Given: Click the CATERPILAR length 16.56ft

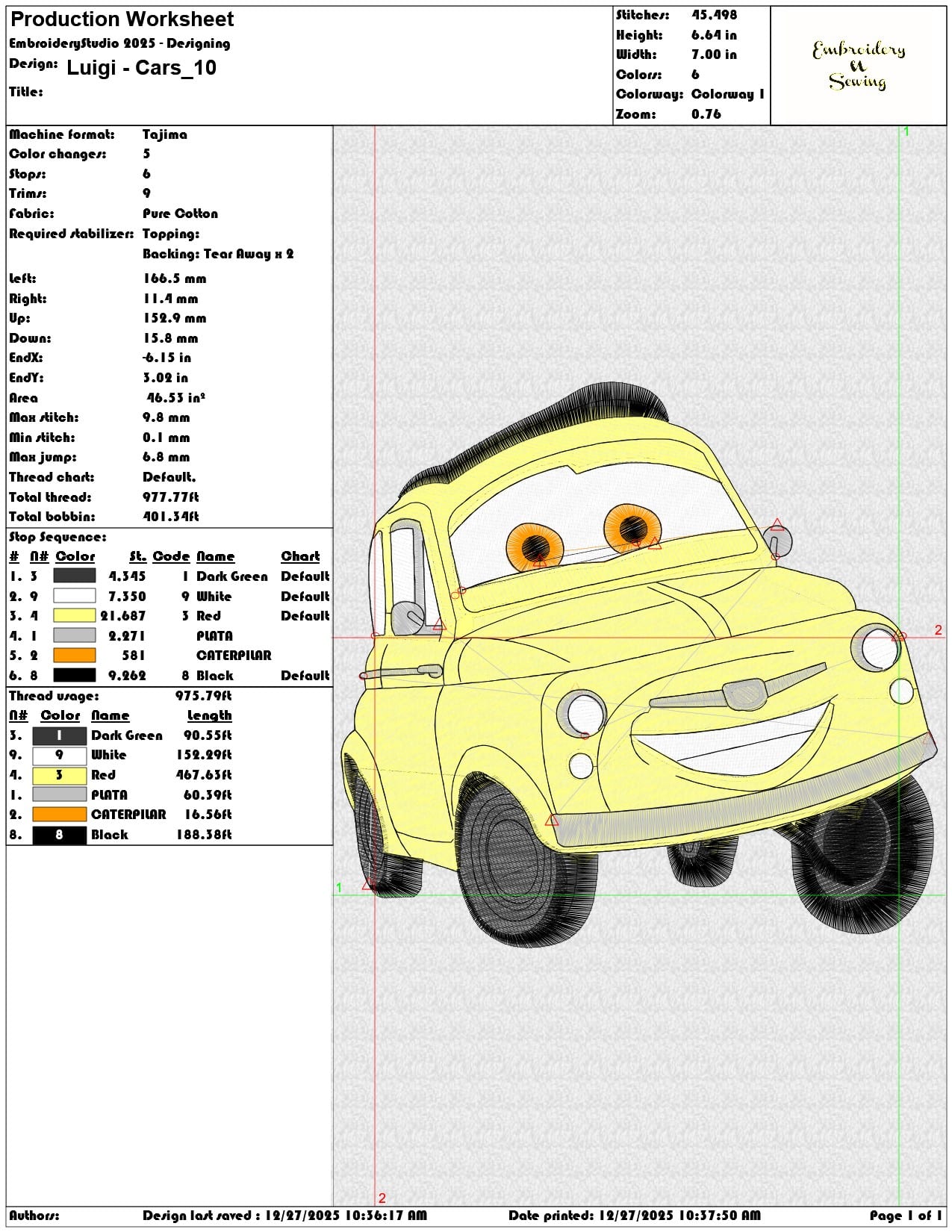Looking at the screenshot, I should (207, 815).
